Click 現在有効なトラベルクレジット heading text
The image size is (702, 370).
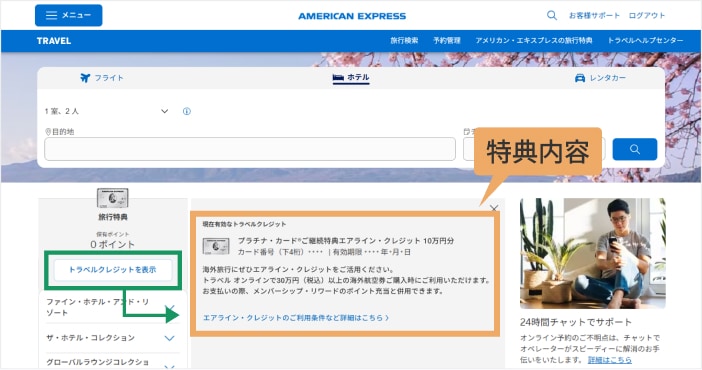click(244, 224)
